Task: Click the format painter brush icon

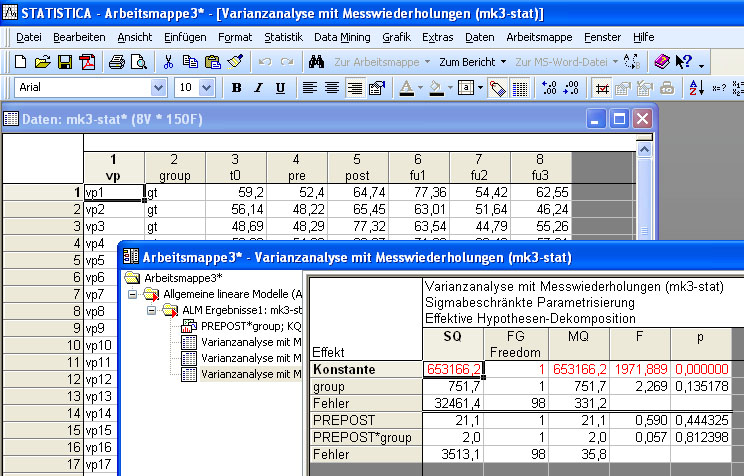Action: [x=234, y=62]
